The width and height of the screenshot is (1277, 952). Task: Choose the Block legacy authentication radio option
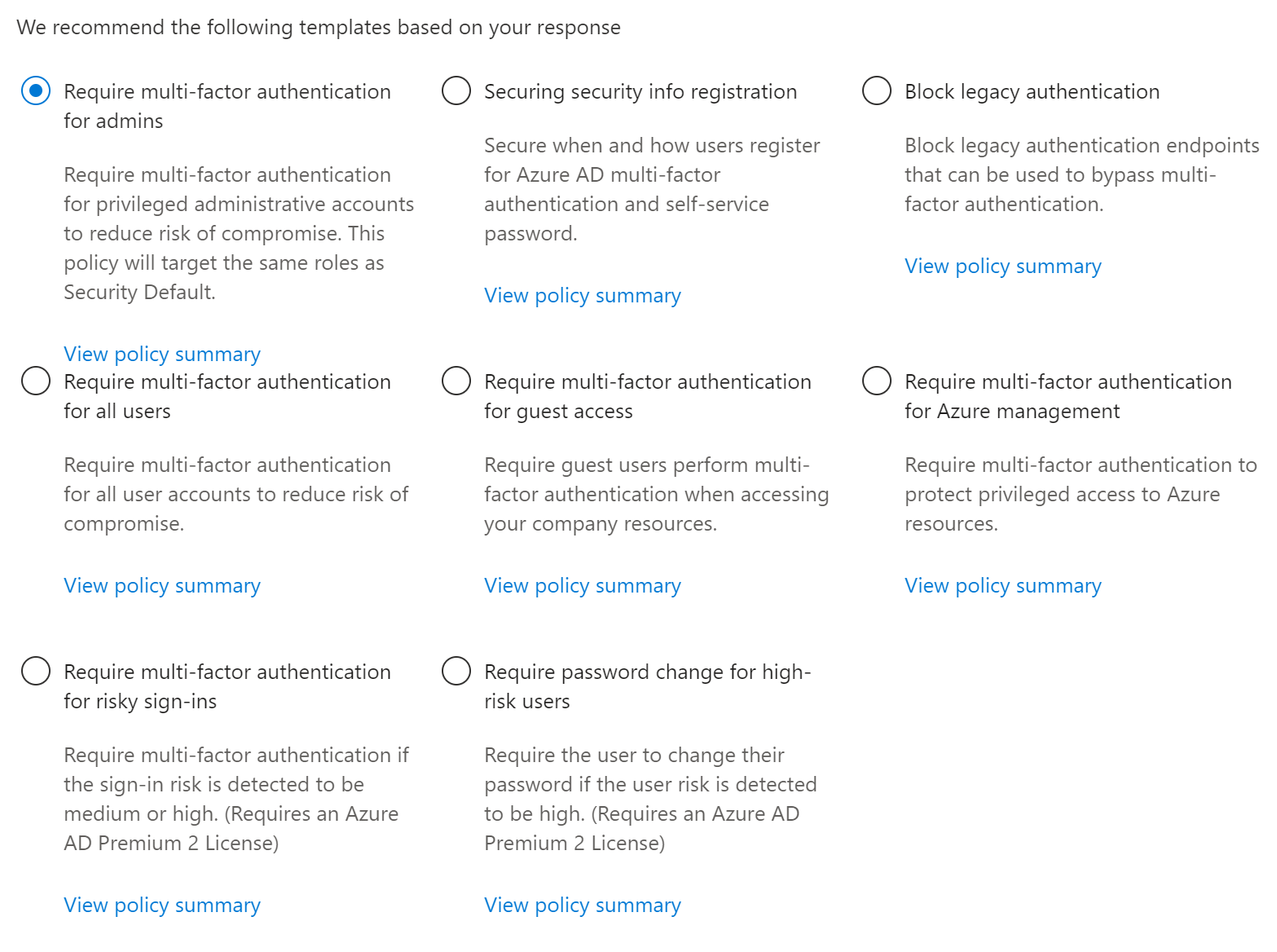[877, 90]
